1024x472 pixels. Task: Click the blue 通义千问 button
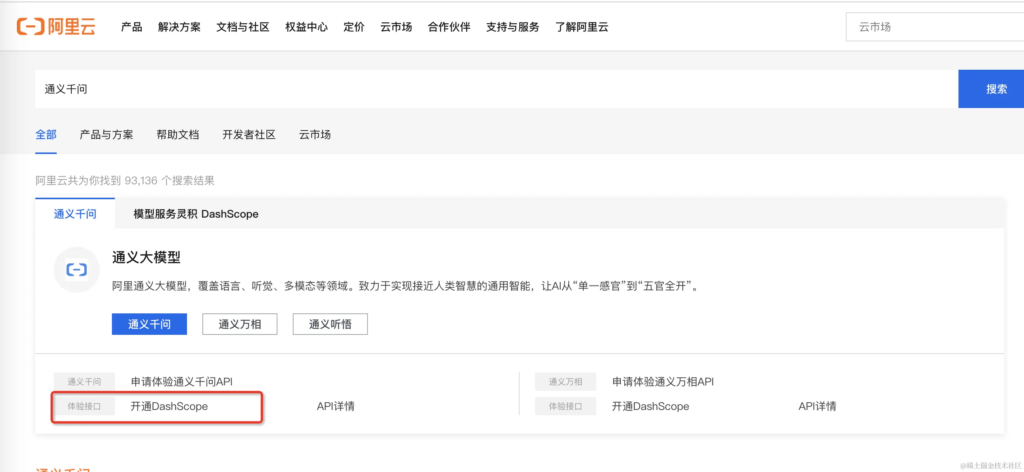tap(149, 324)
